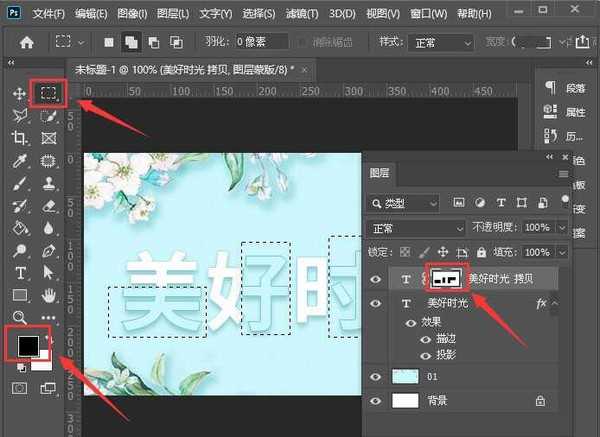
Task: Toggle visibility of layer 01
Action: pos(376,376)
